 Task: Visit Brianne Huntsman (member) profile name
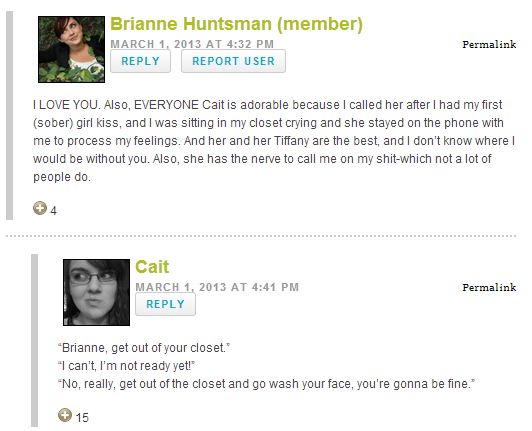coord(236,24)
